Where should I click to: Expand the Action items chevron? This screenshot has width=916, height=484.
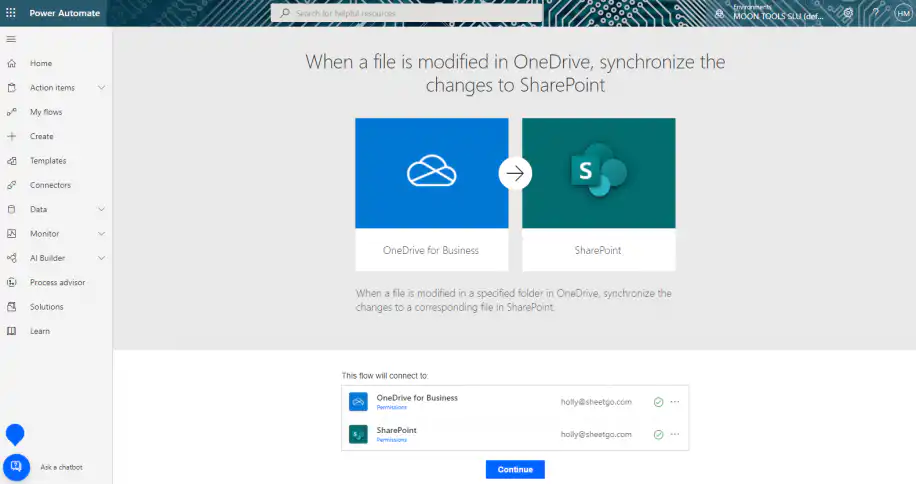coord(101,88)
